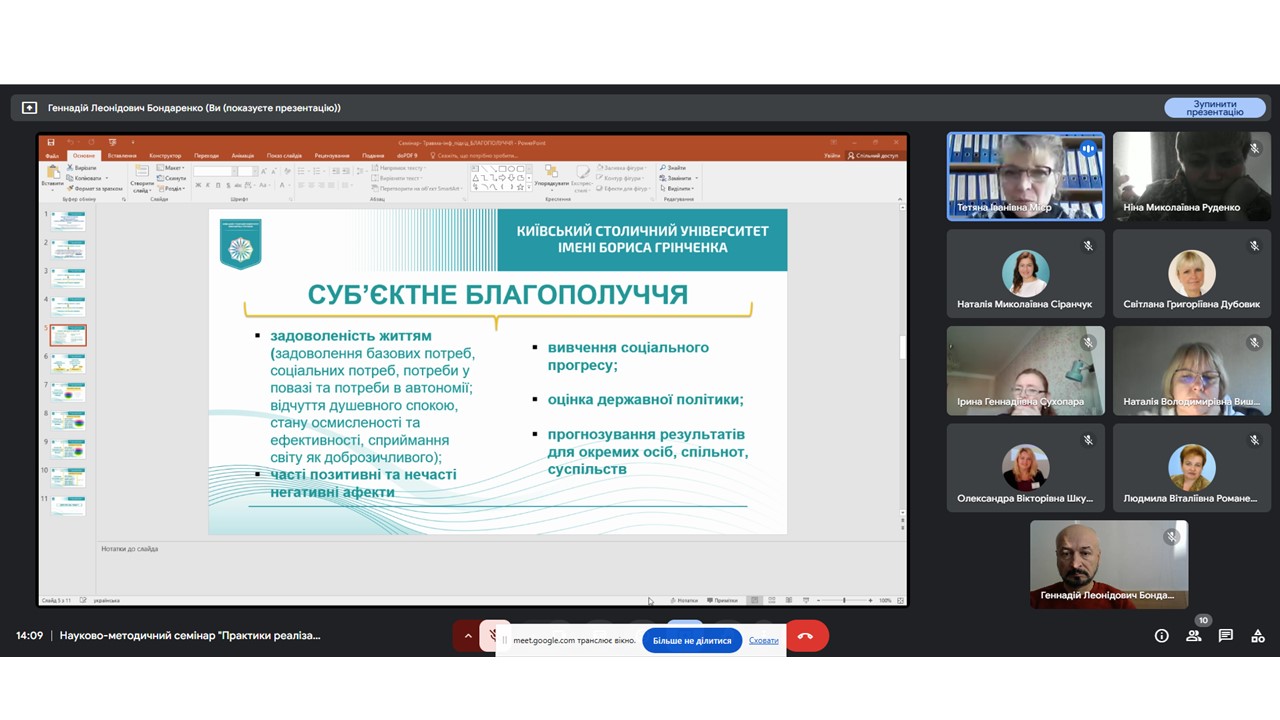Click the Find (Знайти) tool in ribbon
Screen dimensions: 1280x720
(675, 168)
